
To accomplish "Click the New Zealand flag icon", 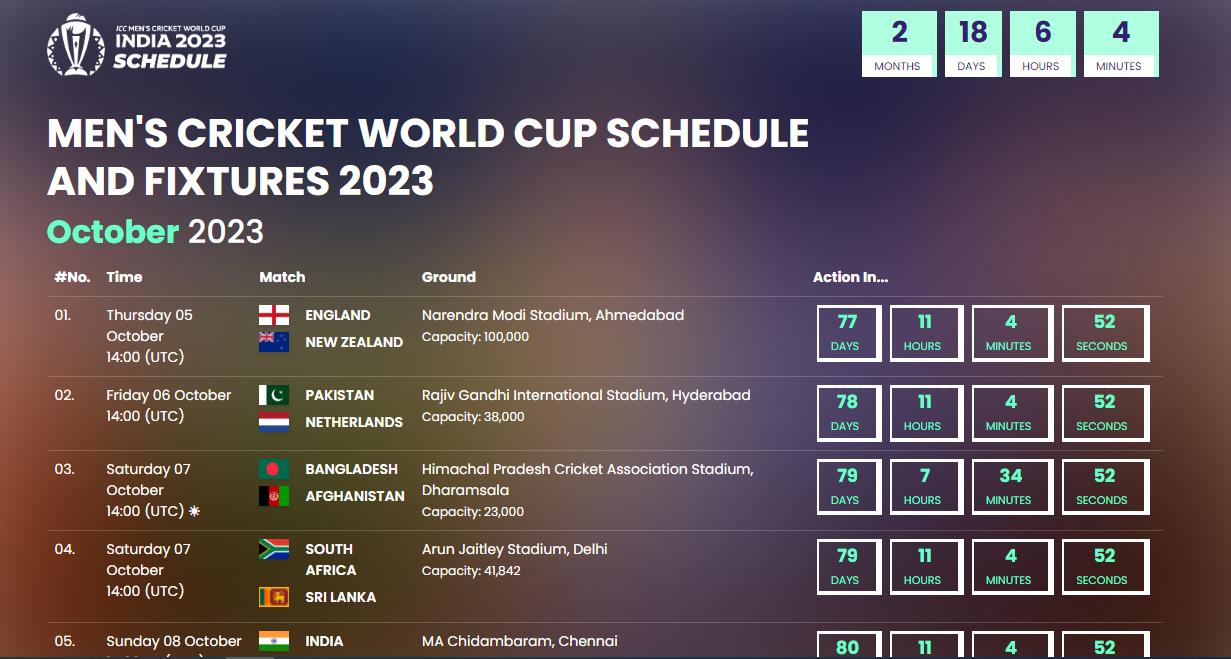I will tap(272, 340).
